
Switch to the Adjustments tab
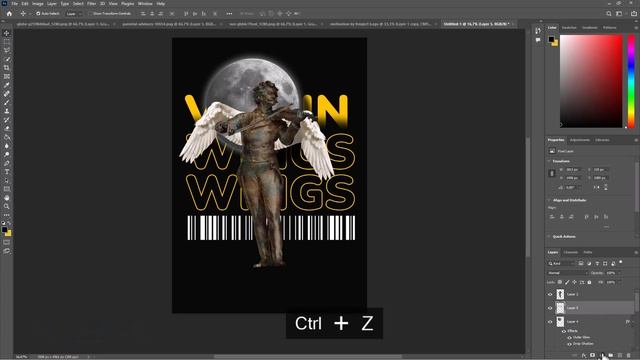pos(580,140)
